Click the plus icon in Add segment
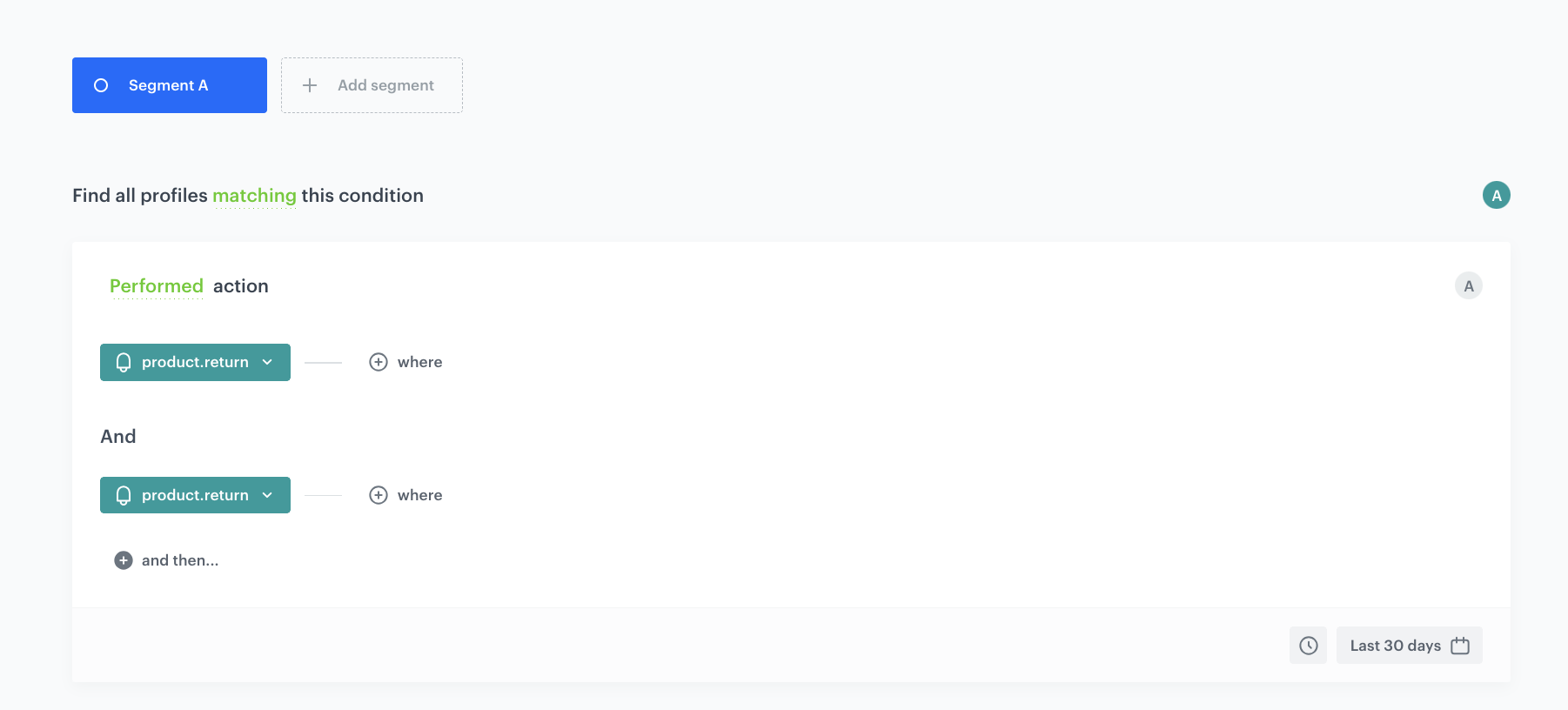This screenshot has width=1568, height=710. pyautogui.click(x=310, y=85)
